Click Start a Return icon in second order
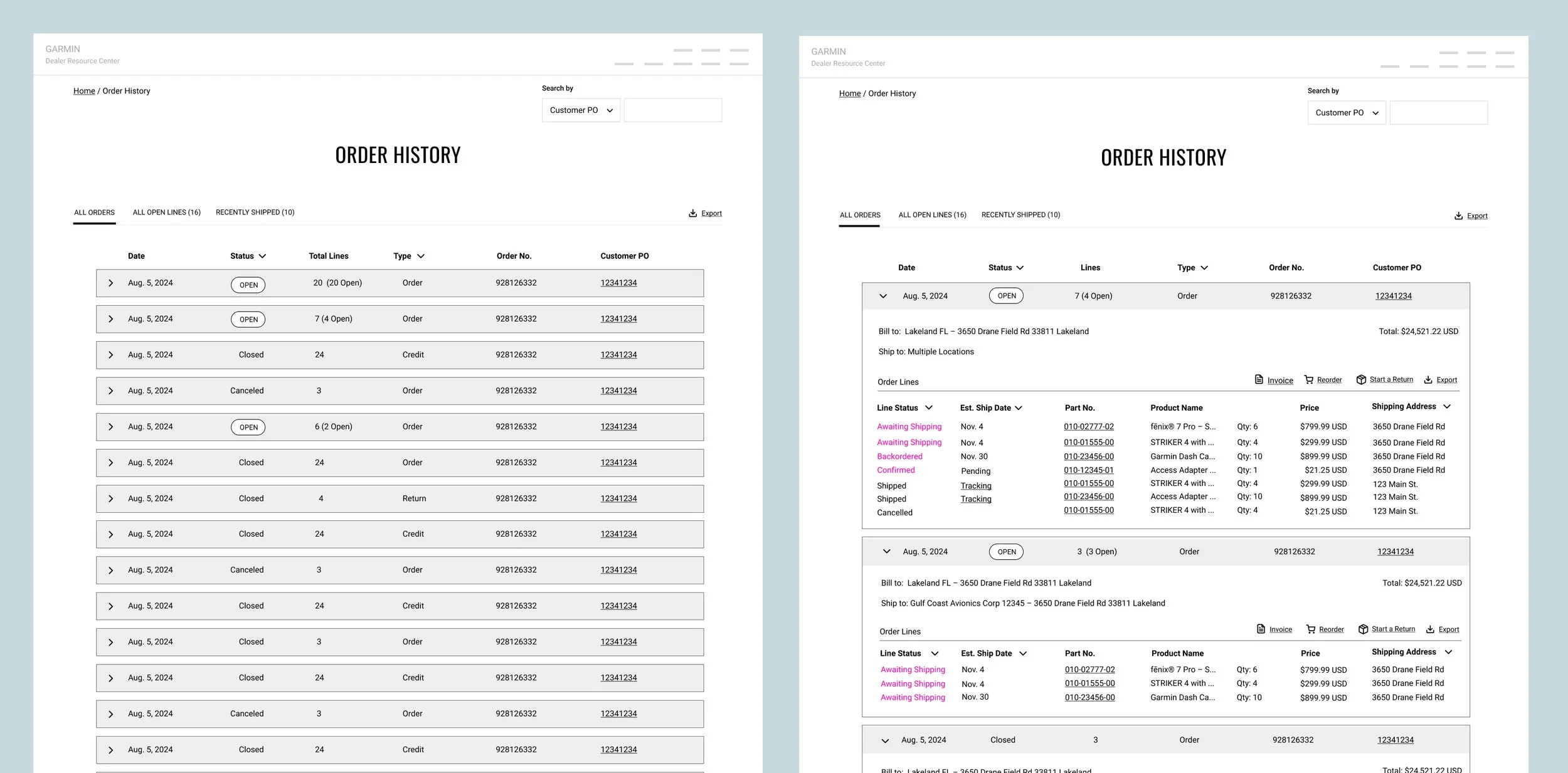 pos(1363,629)
